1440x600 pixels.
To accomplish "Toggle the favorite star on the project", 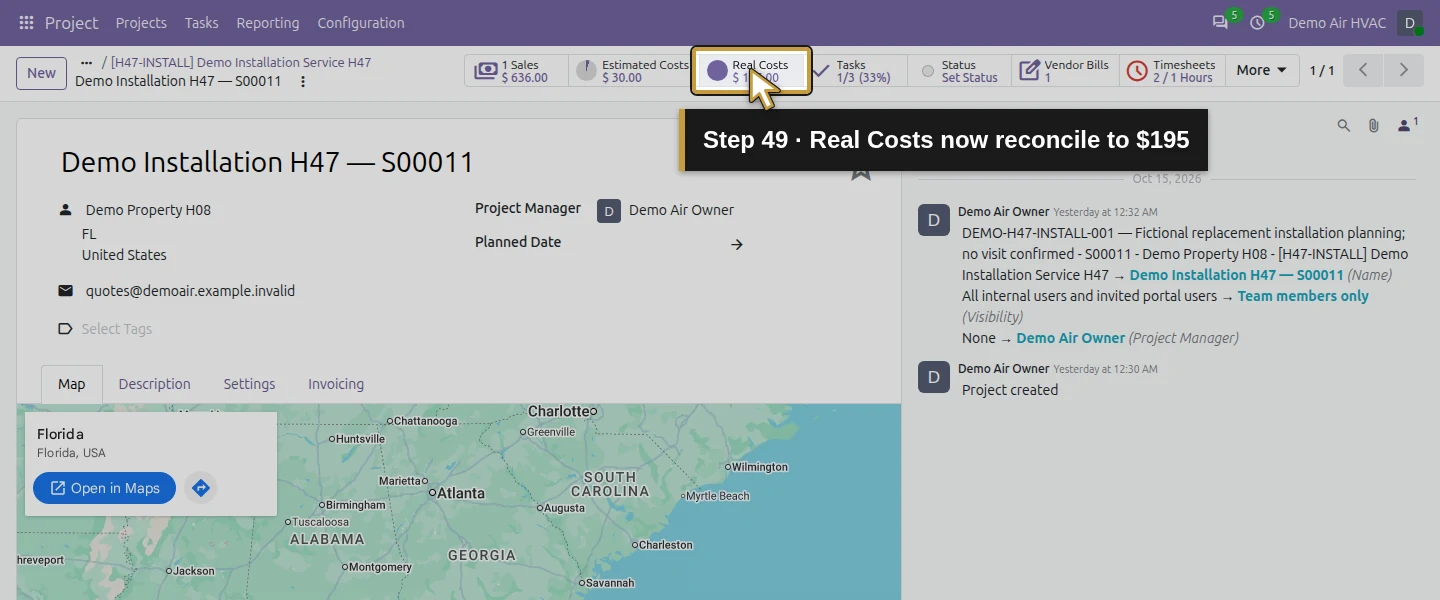I will 861,169.
